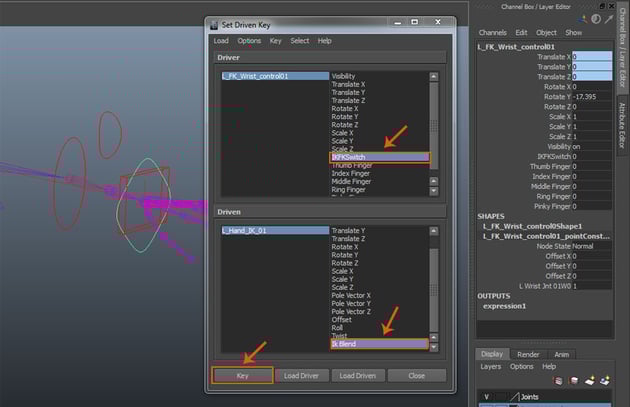Click the Key button in Set Driven Key

point(242,375)
